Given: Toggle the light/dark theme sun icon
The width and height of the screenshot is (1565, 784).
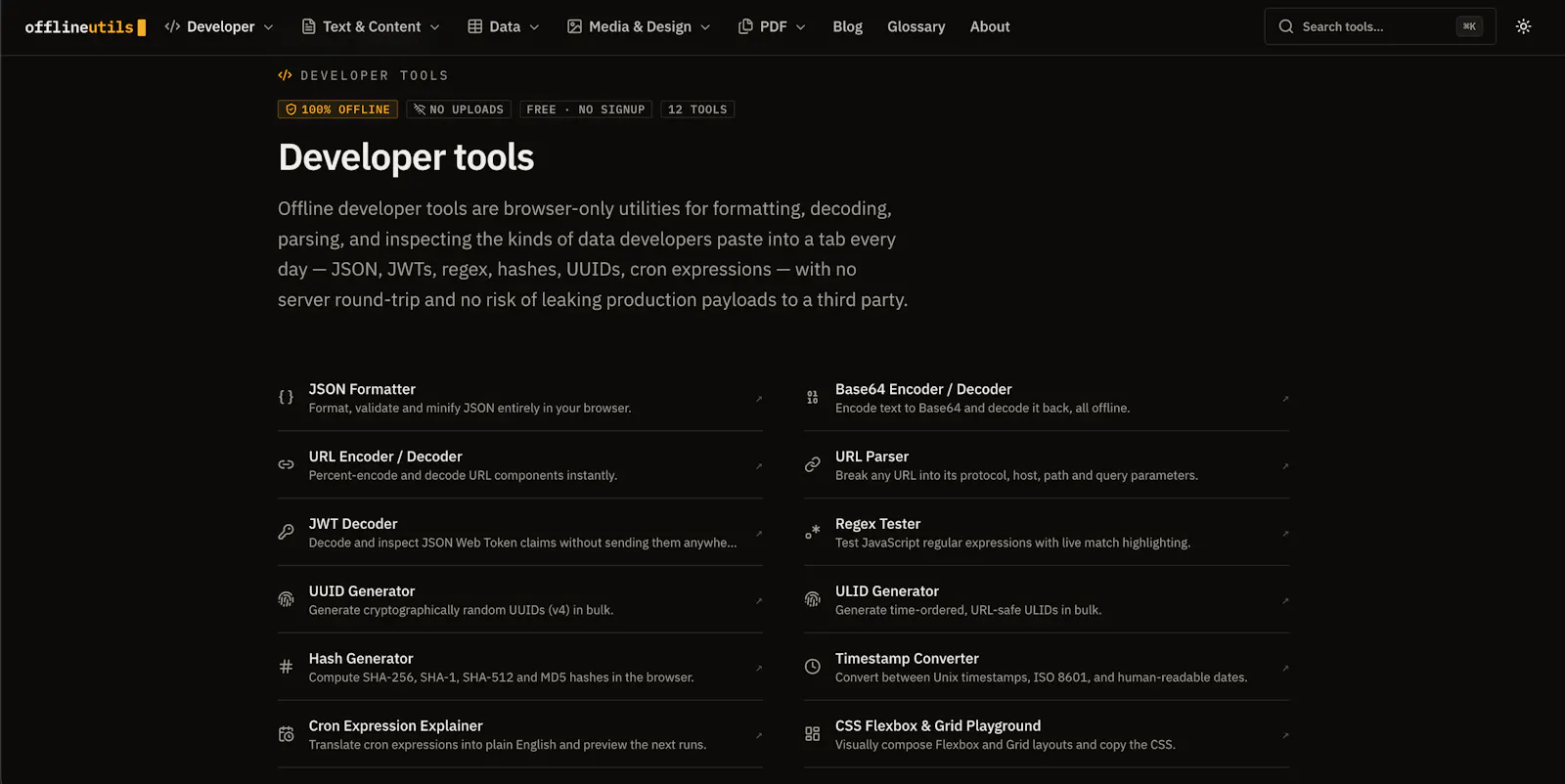Looking at the screenshot, I should pos(1523,26).
